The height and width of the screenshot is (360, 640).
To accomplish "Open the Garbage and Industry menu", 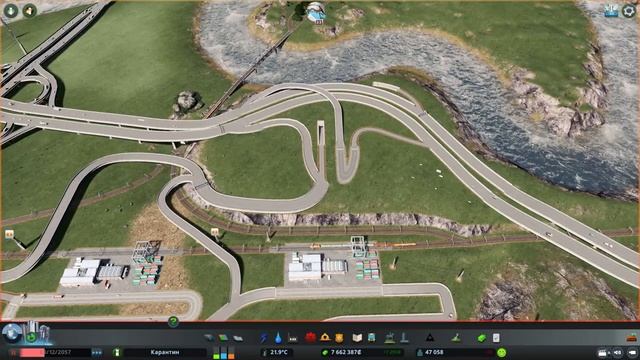I will pos(293,338).
